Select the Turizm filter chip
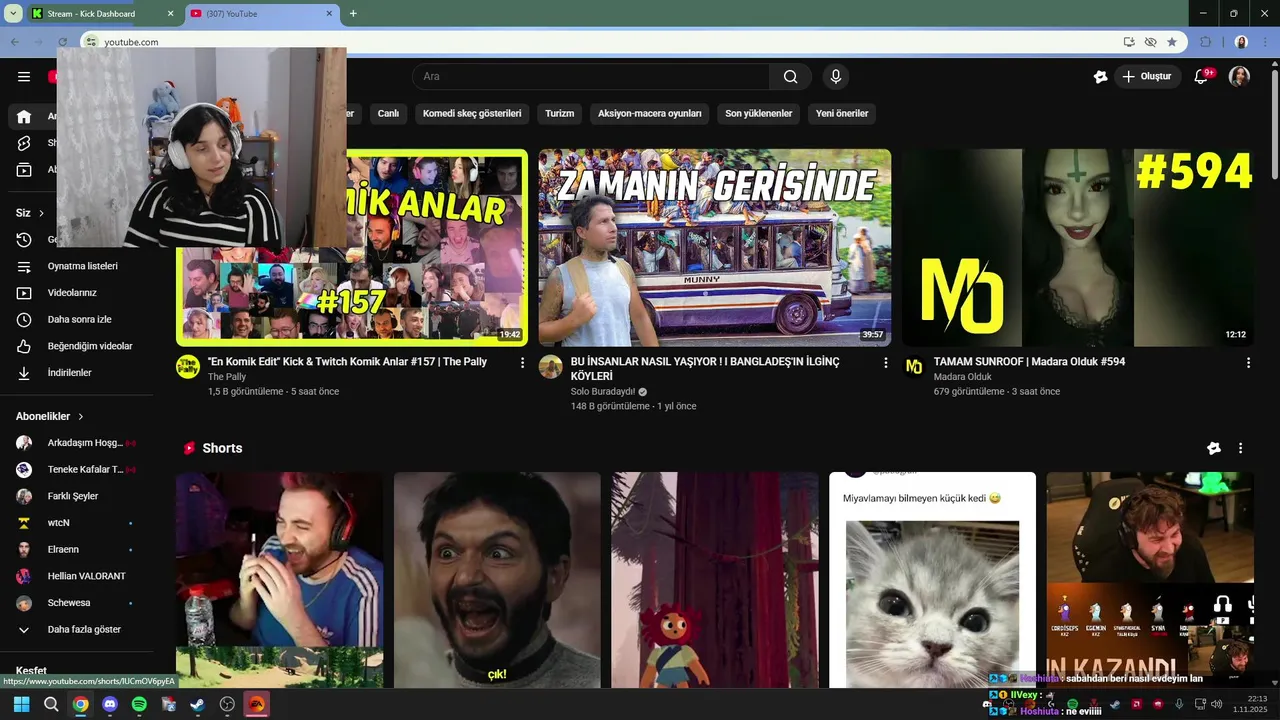The height and width of the screenshot is (720, 1280). [x=560, y=114]
